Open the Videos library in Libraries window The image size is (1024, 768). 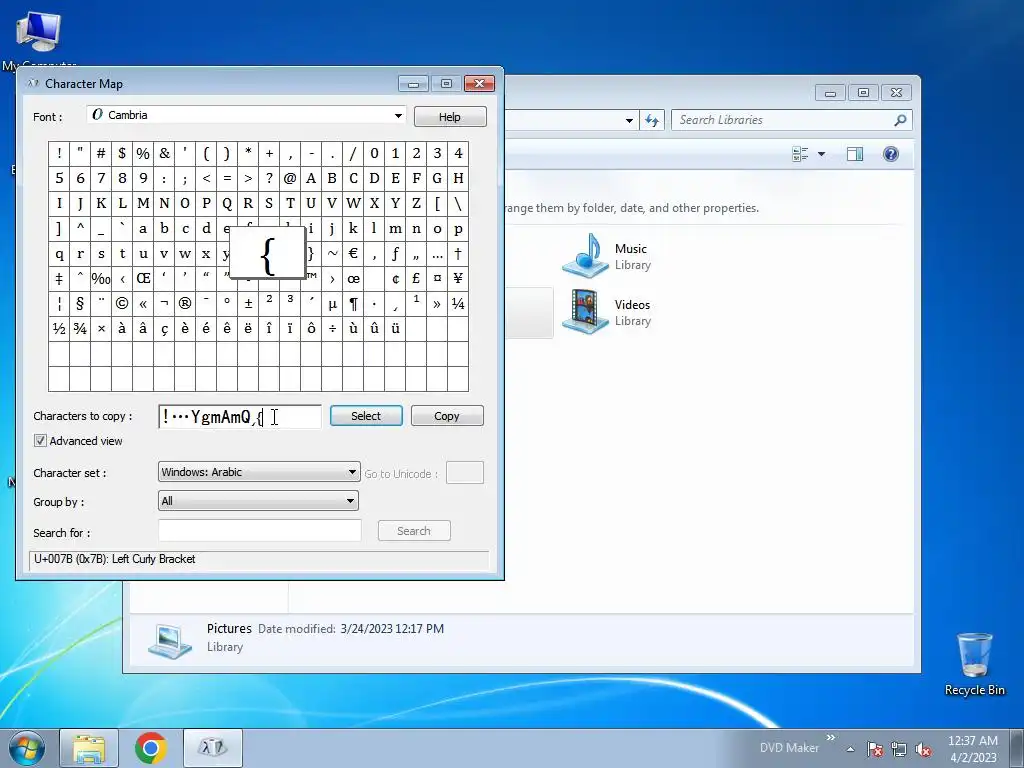point(608,312)
